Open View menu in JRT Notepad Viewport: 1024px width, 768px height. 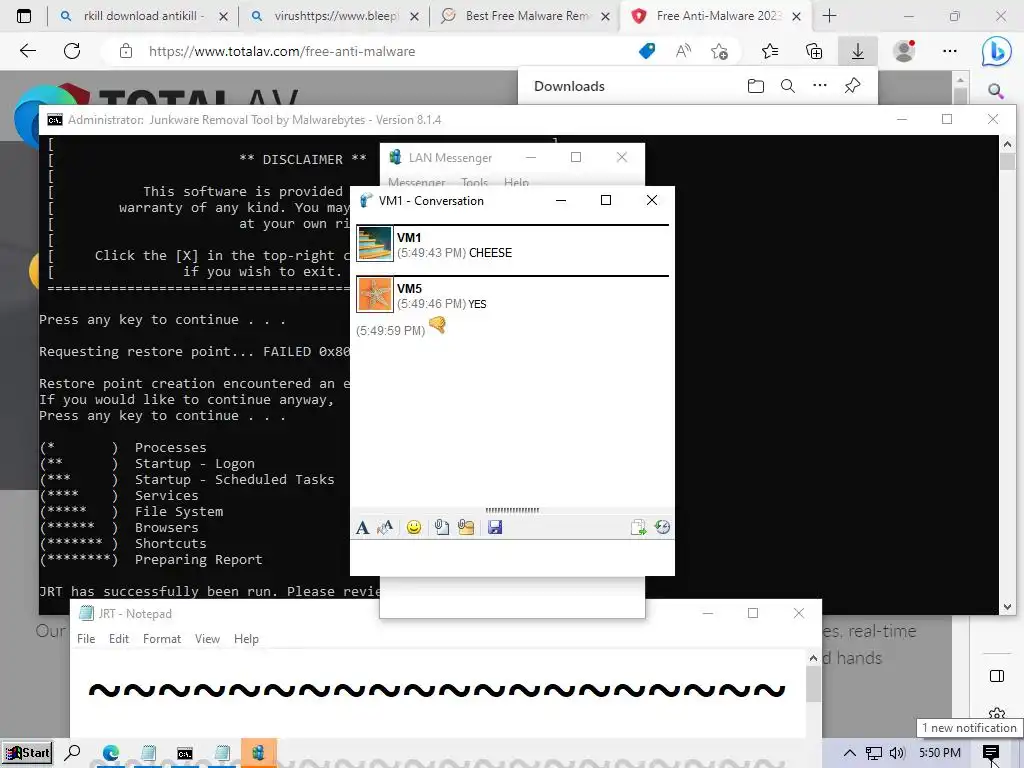pos(207,639)
